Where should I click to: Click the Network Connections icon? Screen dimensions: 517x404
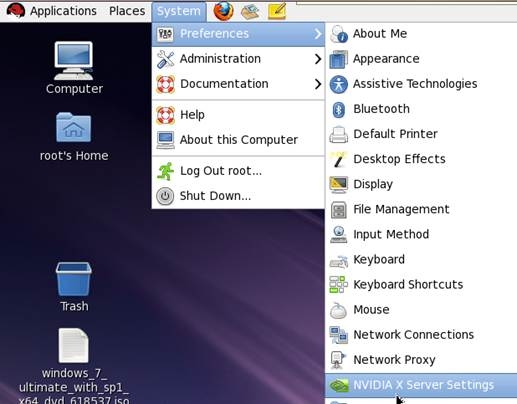point(339,335)
